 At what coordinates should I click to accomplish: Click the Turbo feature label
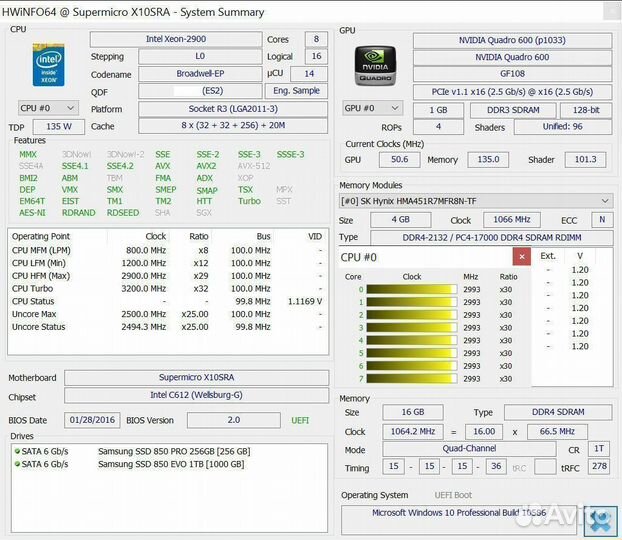coord(250,201)
